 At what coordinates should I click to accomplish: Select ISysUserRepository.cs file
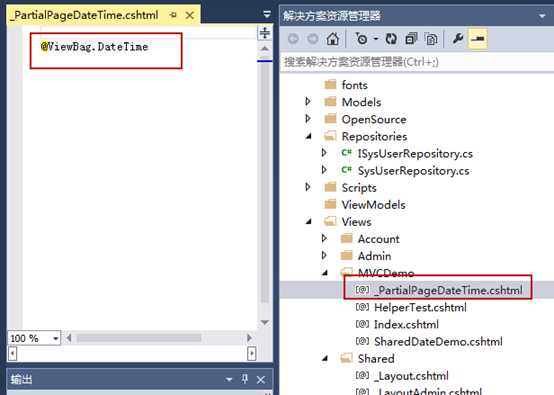415,154
